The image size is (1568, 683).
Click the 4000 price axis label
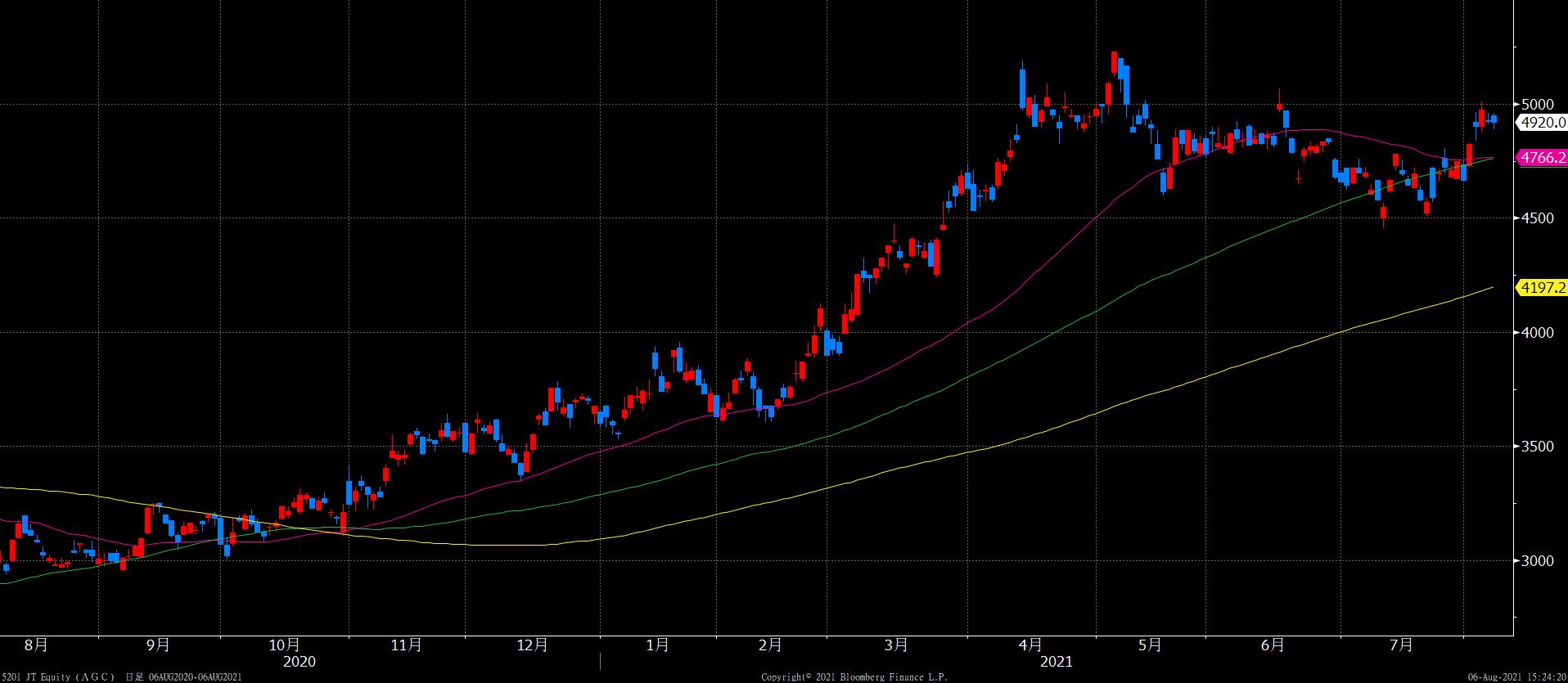(1536, 333)
